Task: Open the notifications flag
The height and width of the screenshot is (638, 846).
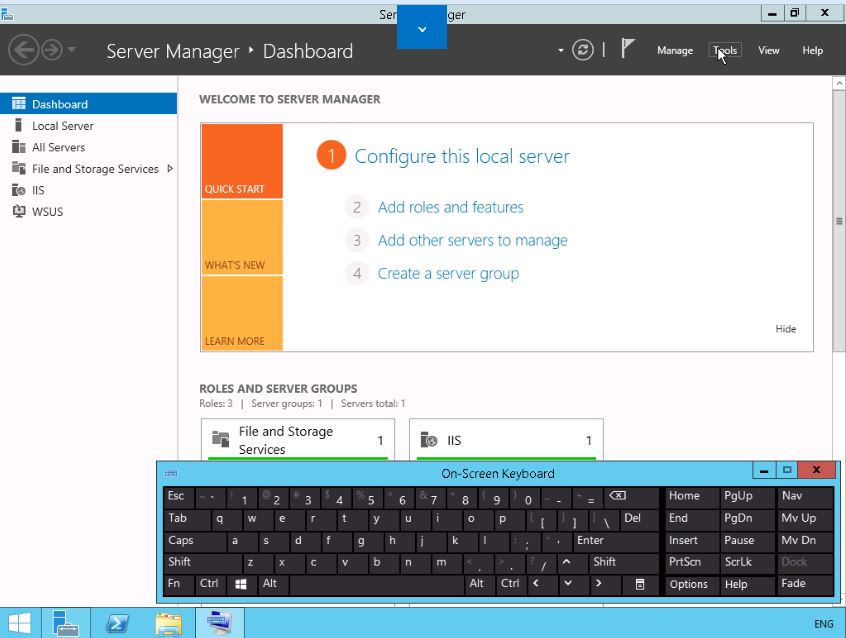Action: pyautogui.click(x=627, y=49)
